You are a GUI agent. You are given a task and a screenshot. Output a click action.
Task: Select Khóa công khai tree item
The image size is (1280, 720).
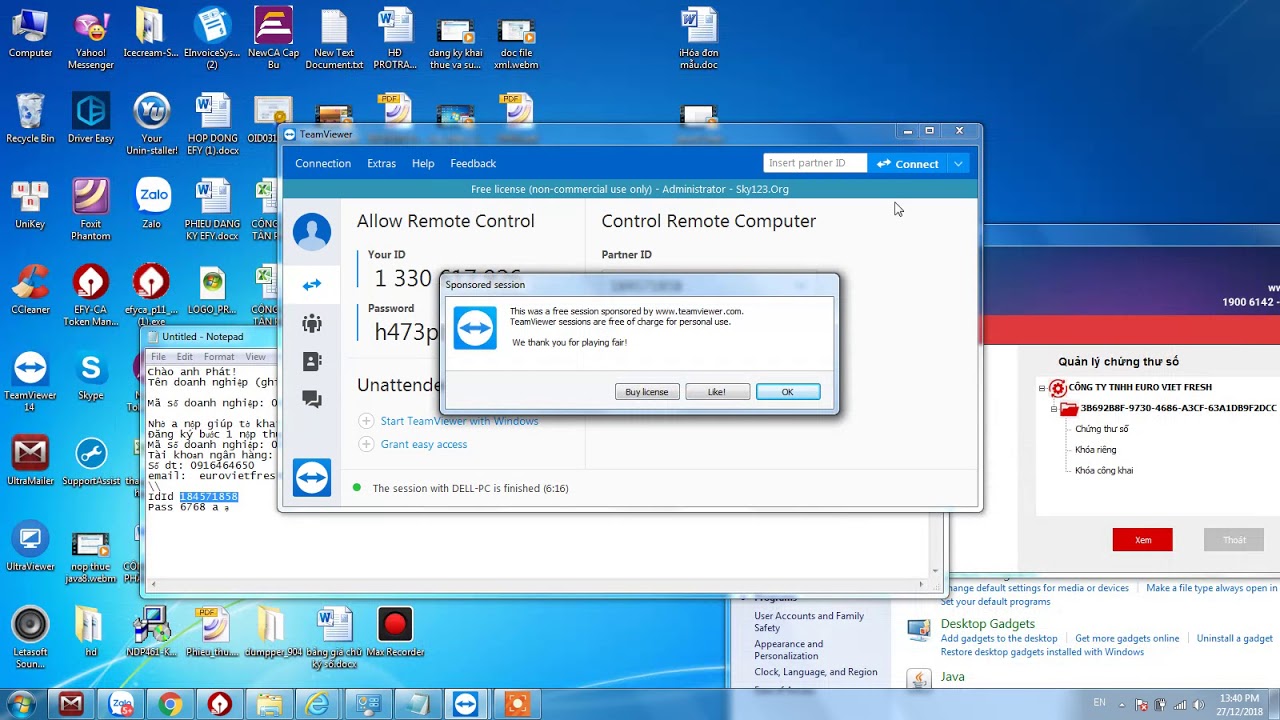pos(1104,470)
